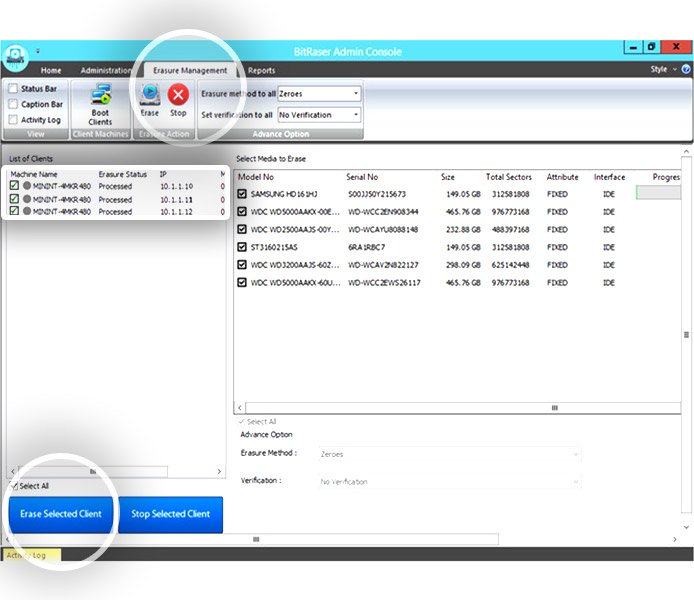Switch to the Home tab
The image size is (694, 600).
point(51,70)
